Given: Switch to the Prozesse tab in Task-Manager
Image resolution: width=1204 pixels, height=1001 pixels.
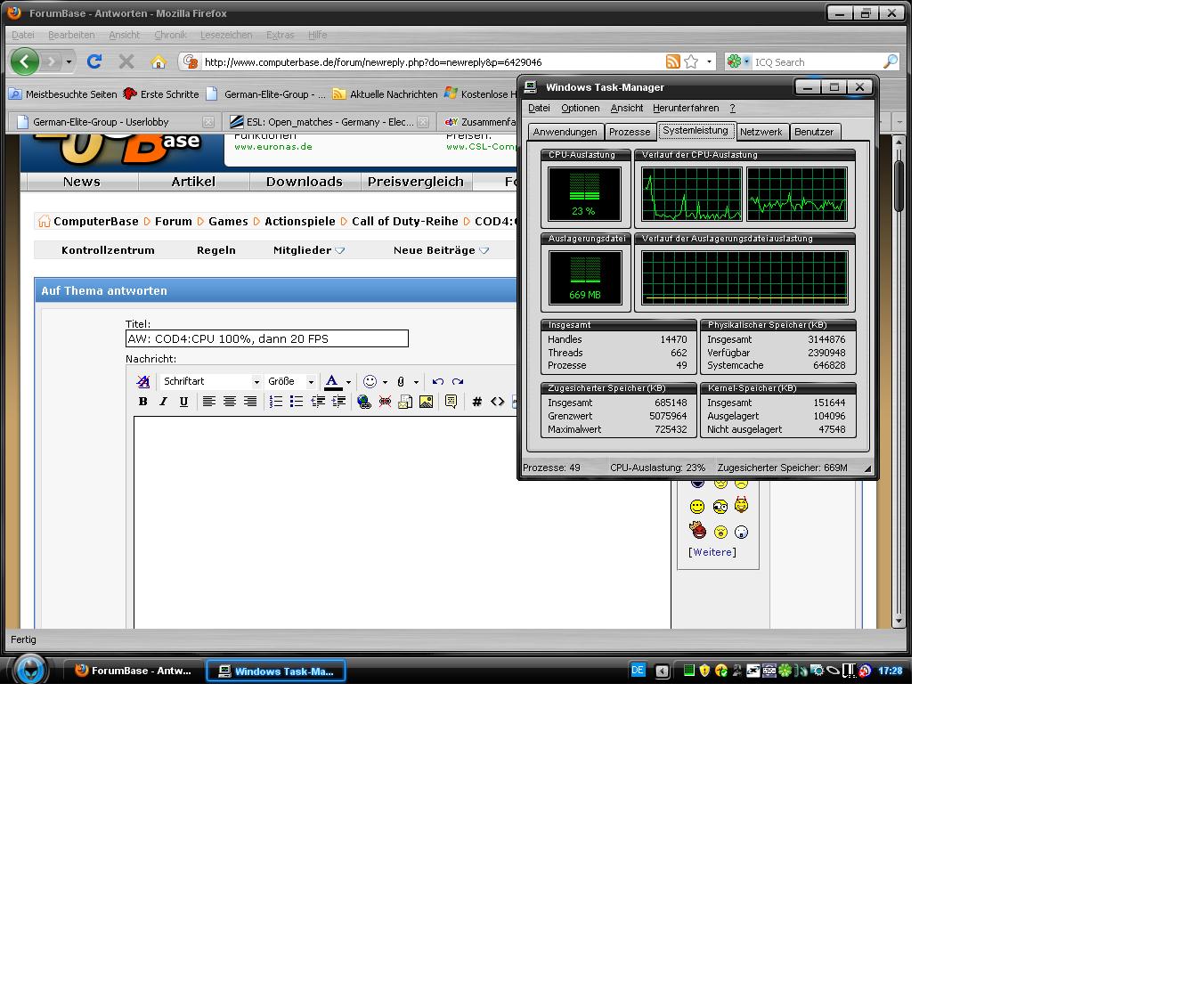Looking at the screenshot, I should 630,132.
